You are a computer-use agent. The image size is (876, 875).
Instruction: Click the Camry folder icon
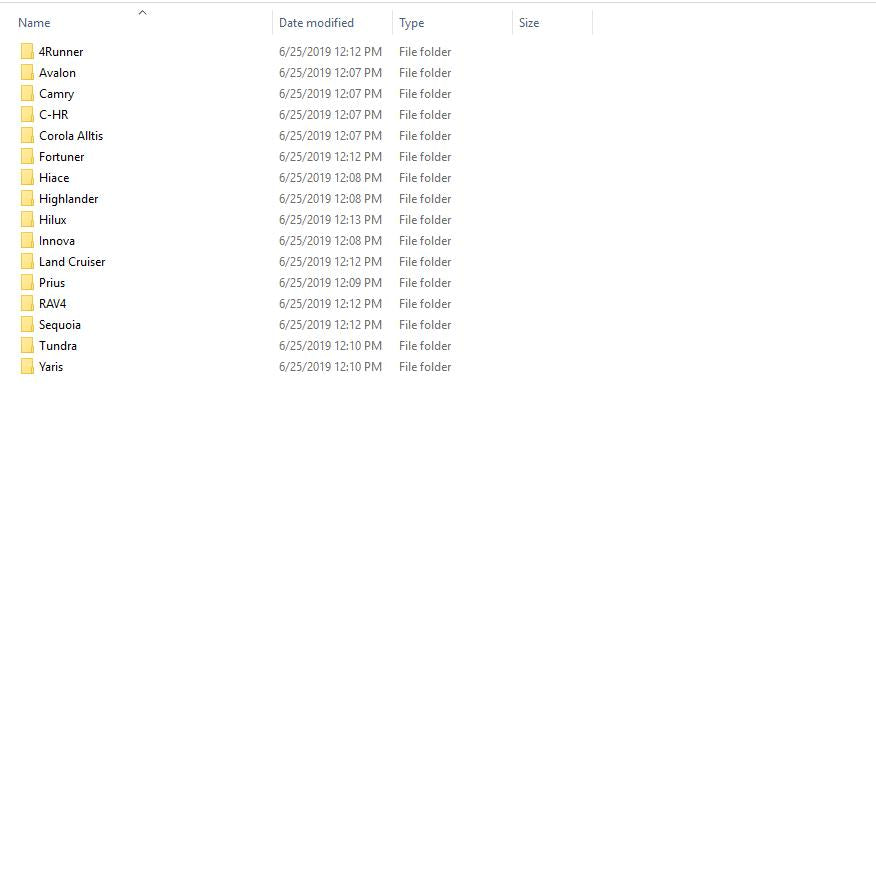point(27,94)
